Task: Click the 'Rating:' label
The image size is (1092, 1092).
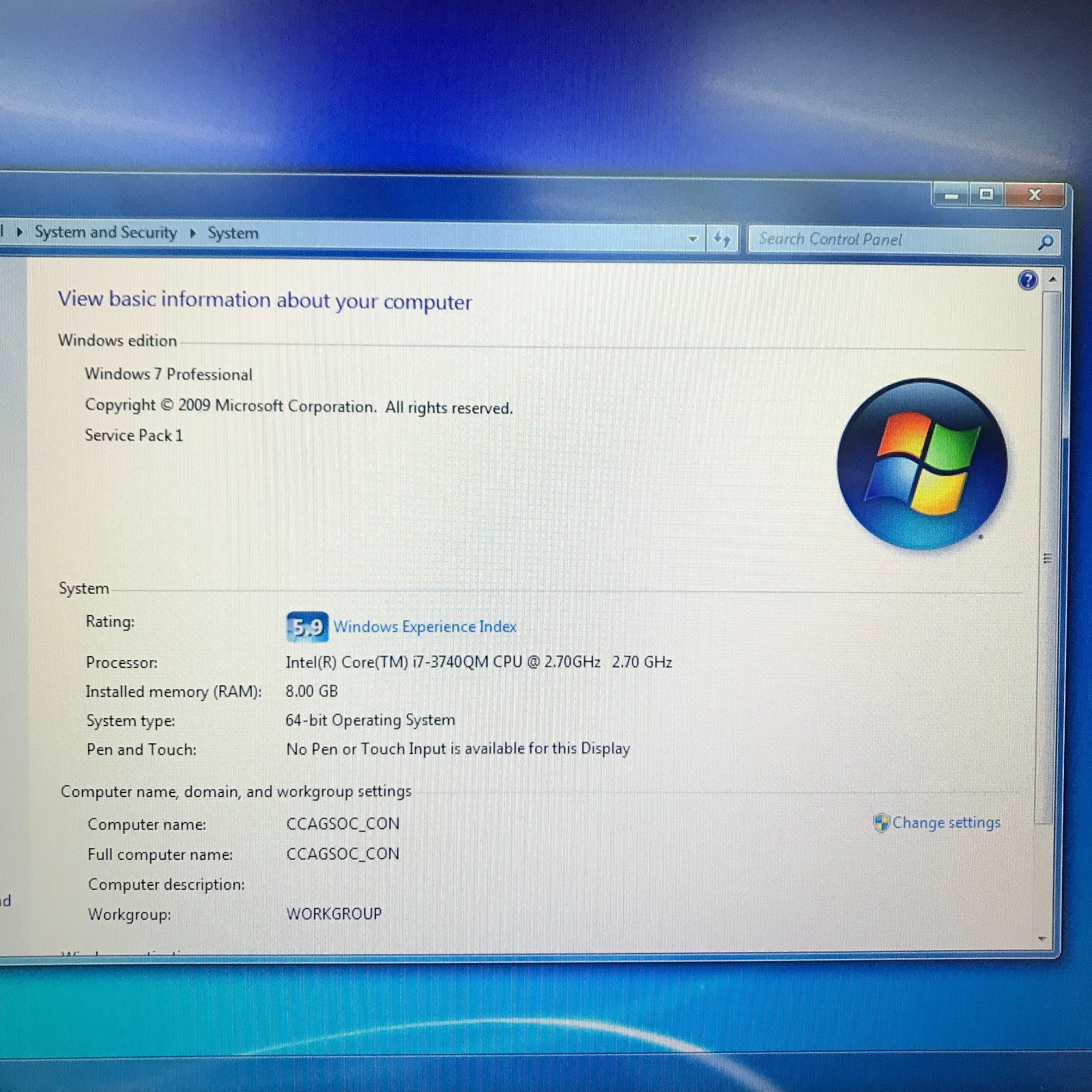Action: [x=110, y=622]
